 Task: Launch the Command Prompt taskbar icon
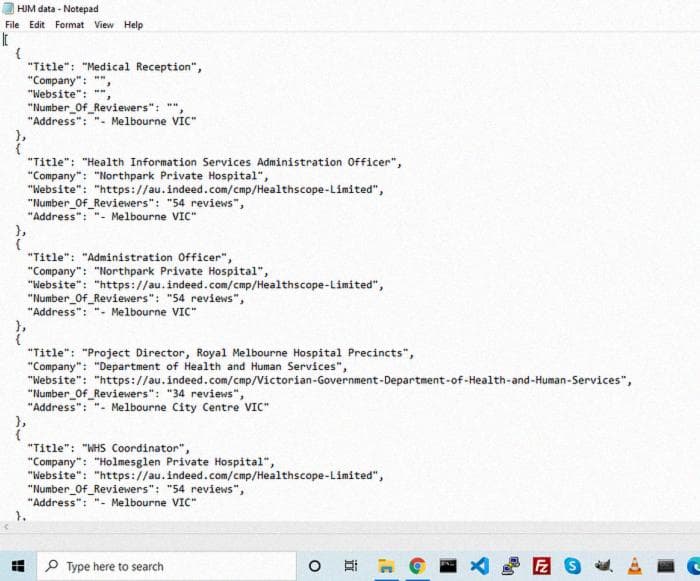coord(448,566)
